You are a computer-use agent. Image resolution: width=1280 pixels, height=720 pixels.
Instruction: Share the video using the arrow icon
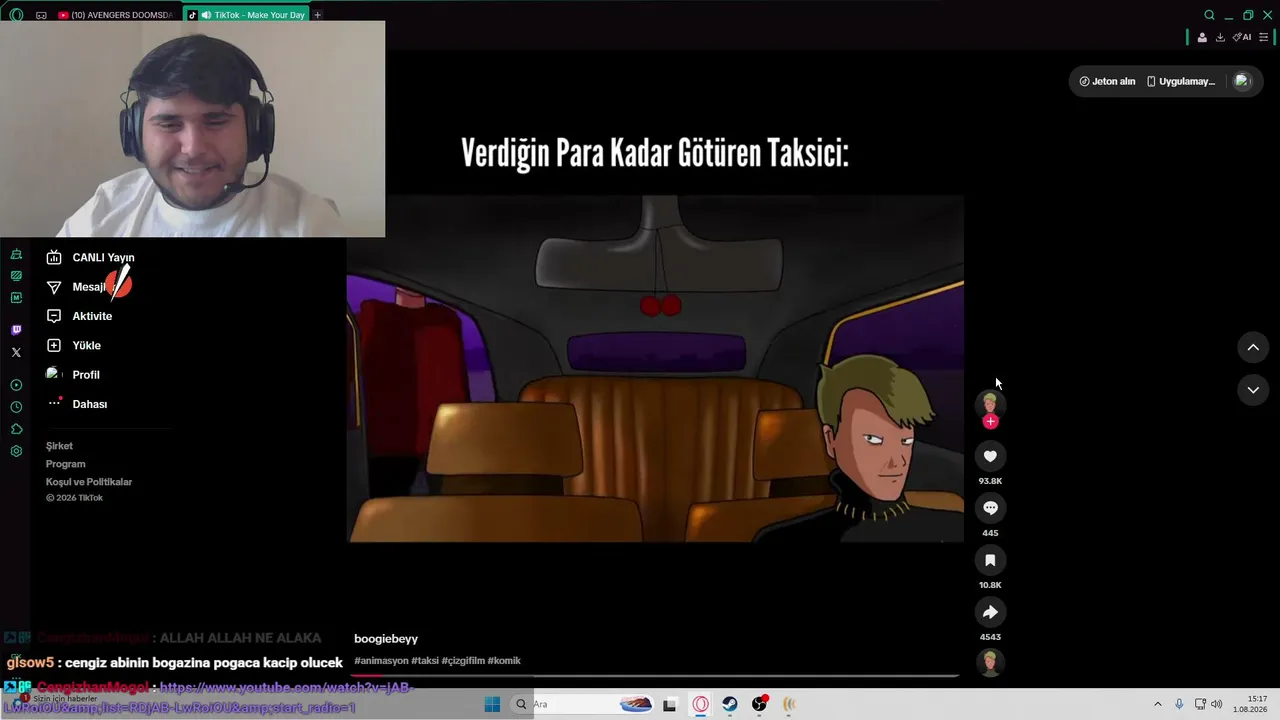(990, 612)
